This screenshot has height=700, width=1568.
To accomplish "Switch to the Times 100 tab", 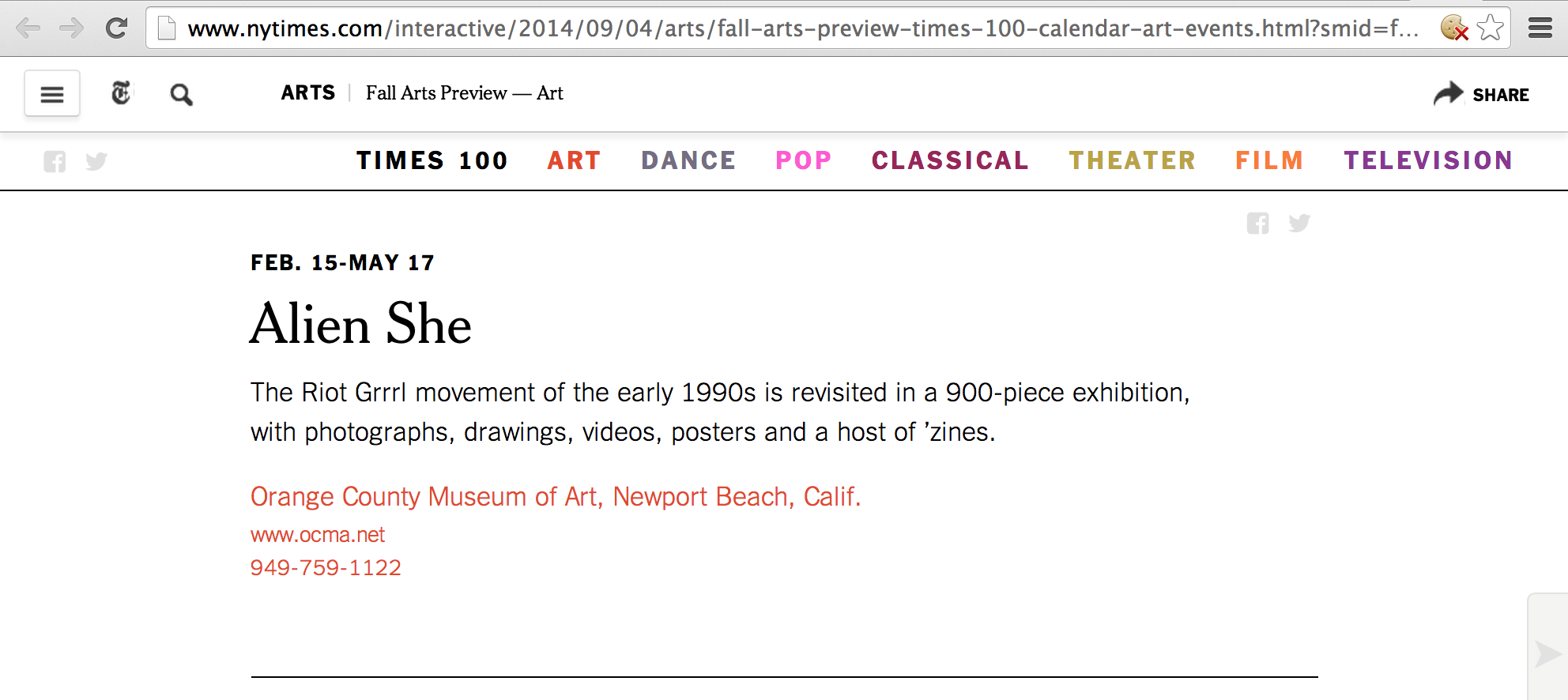I will point(432,160).
